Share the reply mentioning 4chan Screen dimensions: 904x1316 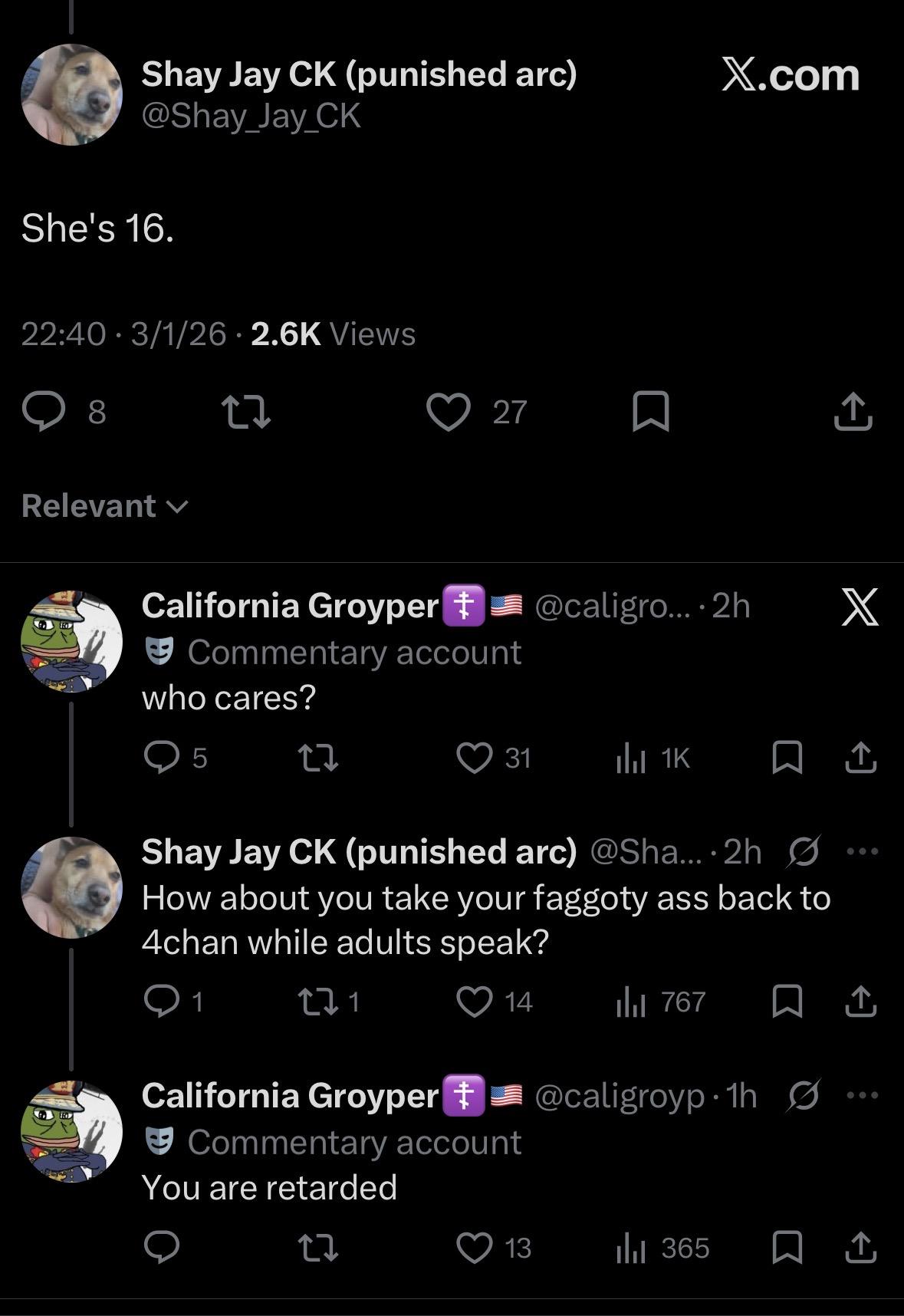click(860, 1002)
